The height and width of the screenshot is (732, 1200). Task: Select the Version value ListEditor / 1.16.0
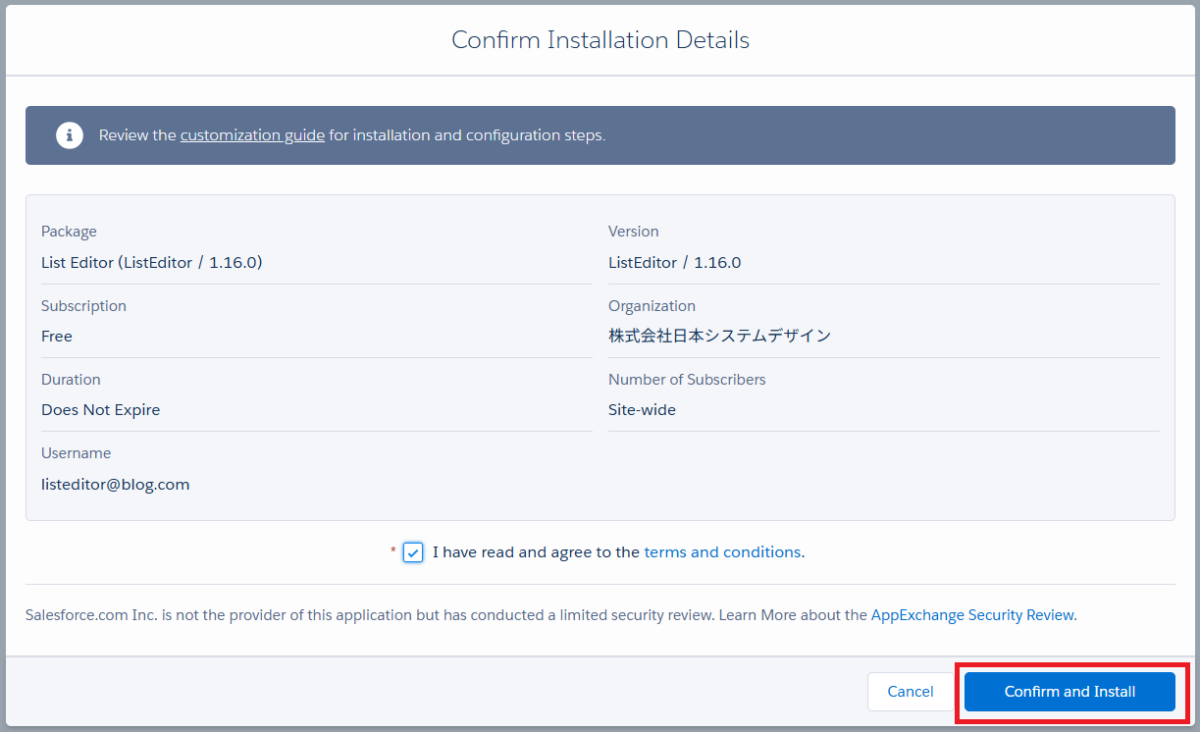click(x=675, y=263)
